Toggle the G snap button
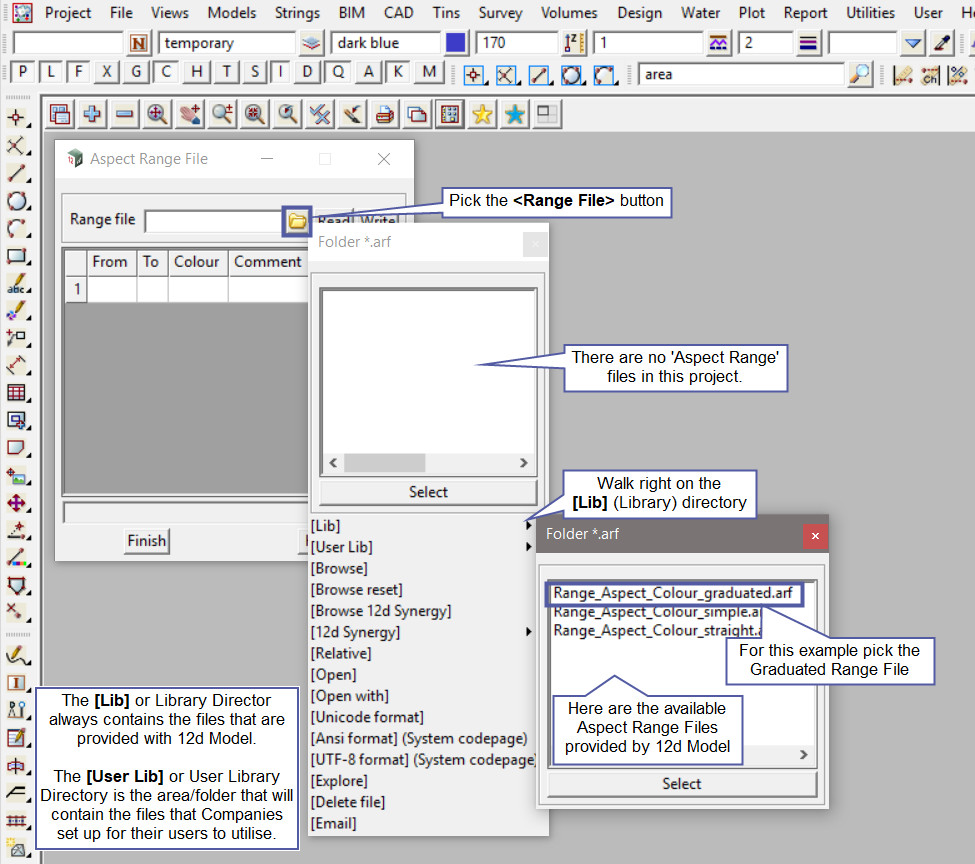Screen dimensions: 975x864 tap(136, 73)
